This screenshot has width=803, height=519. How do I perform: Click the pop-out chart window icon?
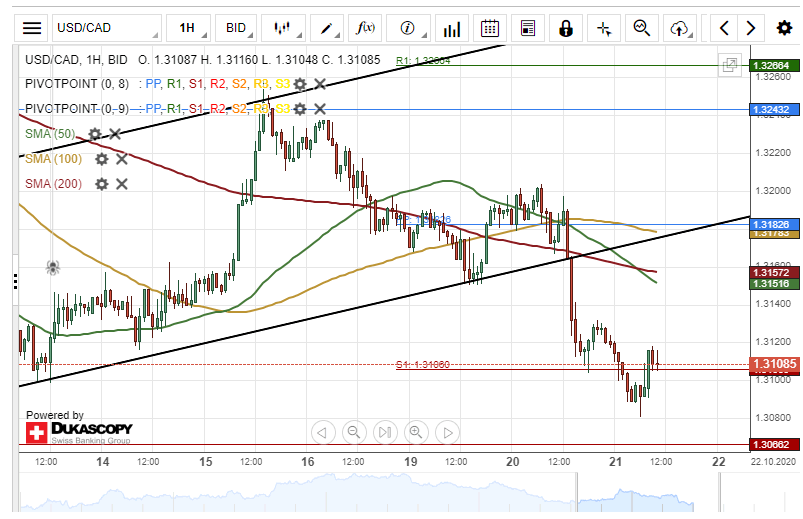click(730, 65)
